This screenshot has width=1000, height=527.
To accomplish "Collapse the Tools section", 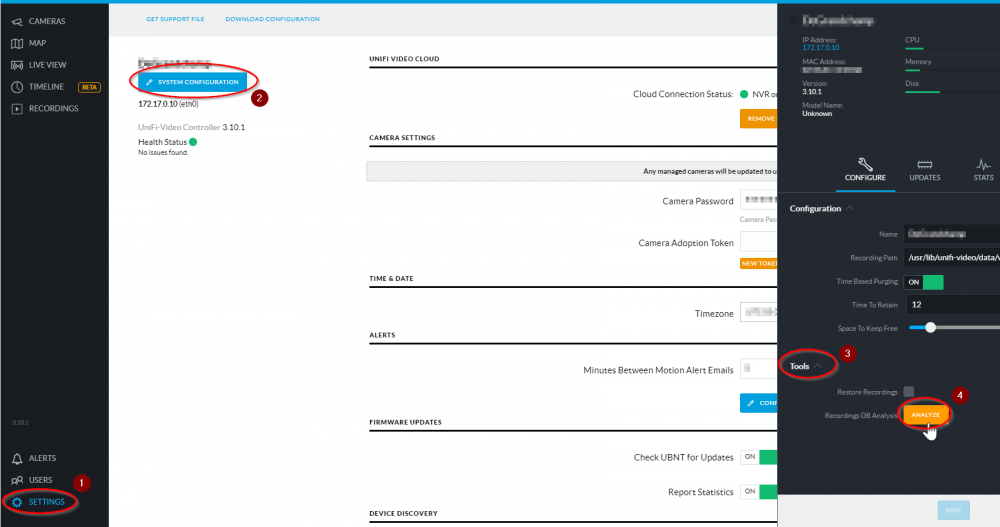I will pyautogui.click(x=818, y=366).
